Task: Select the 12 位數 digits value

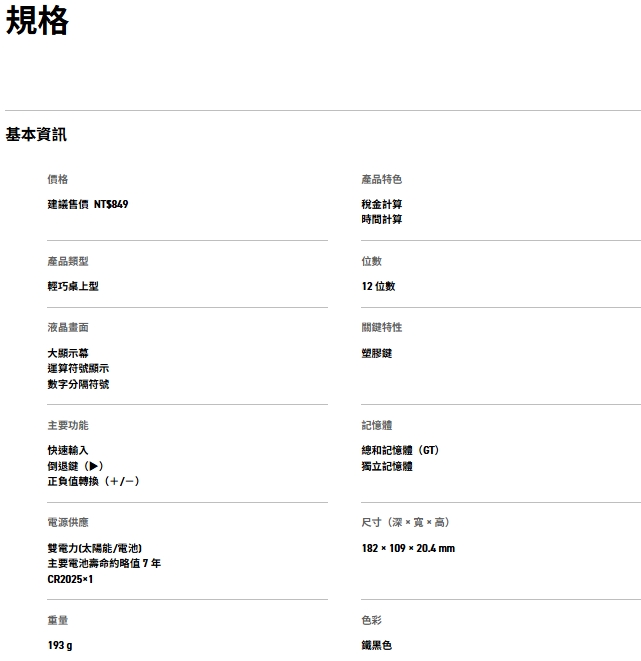Action: [379, 286]
